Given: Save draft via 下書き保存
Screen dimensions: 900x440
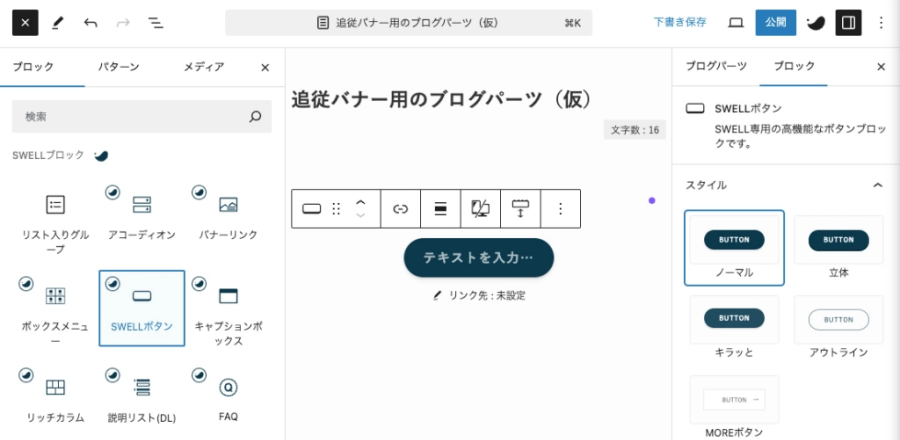Looking at the screenshot, I should (x=680, y=22).
